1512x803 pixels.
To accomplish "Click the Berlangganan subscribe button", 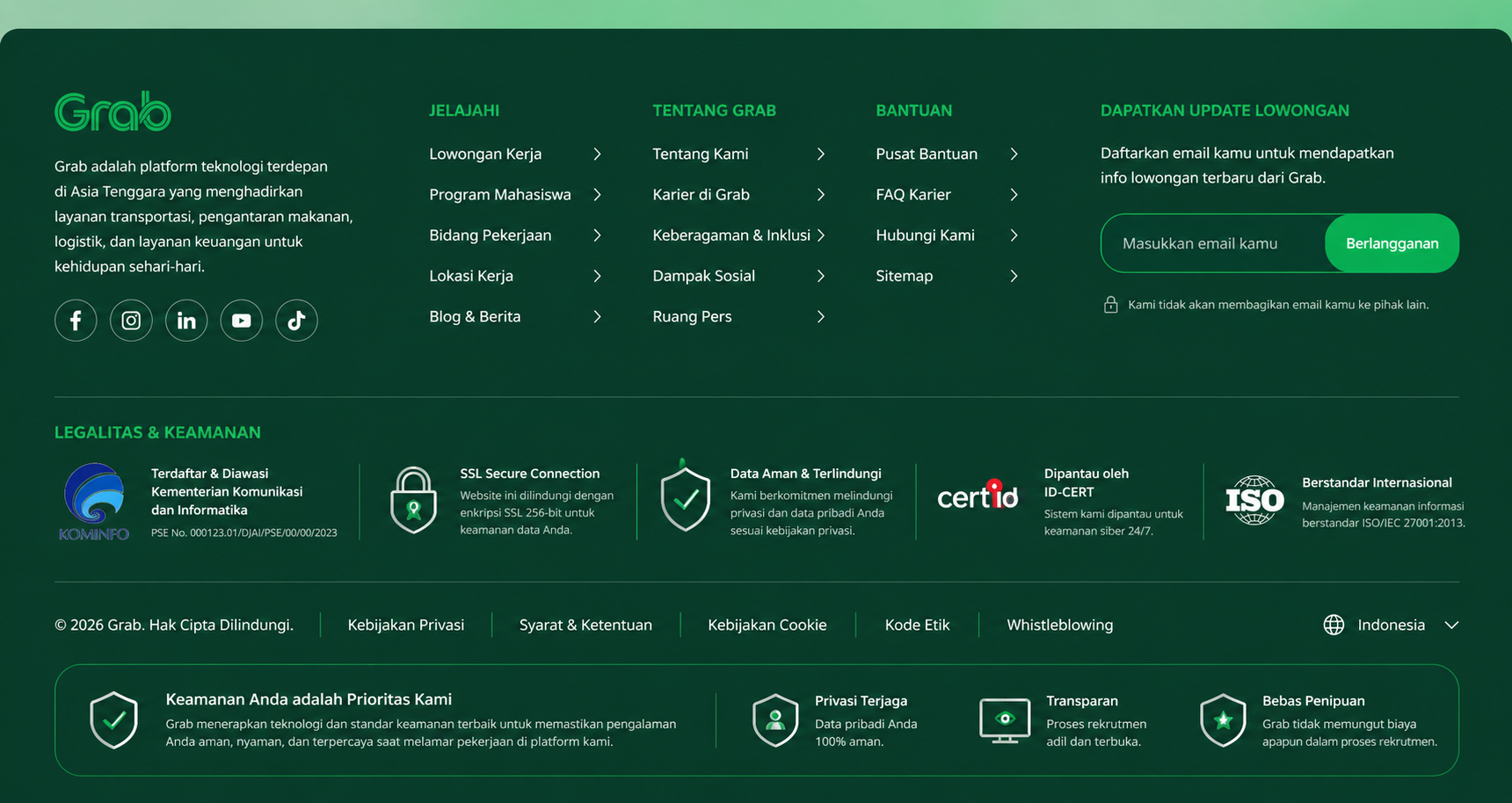I will tap(1392, 243).
